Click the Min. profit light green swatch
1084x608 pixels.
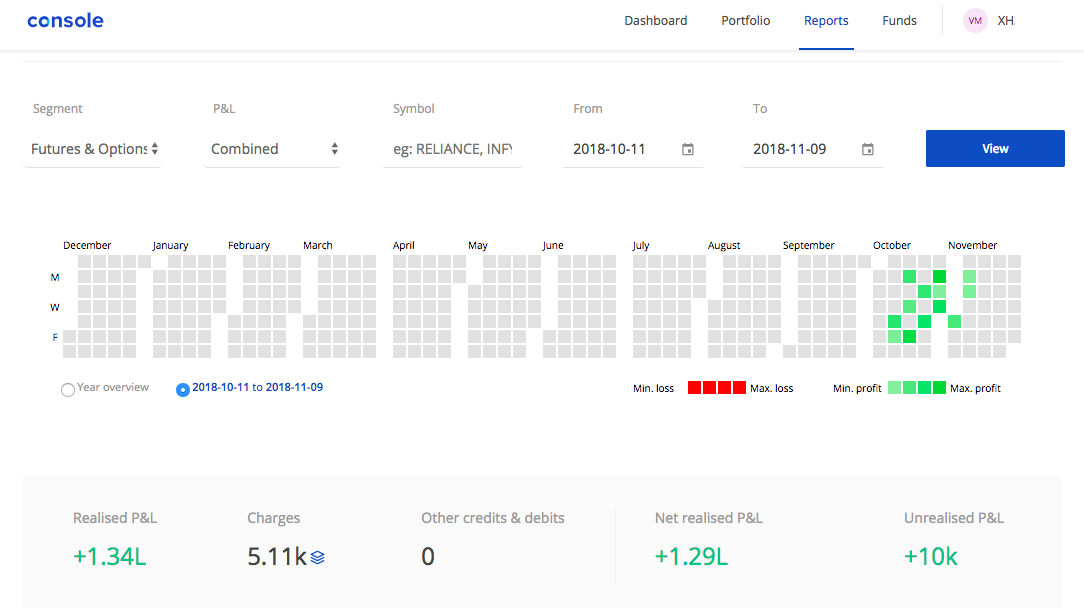coord(894,387)
